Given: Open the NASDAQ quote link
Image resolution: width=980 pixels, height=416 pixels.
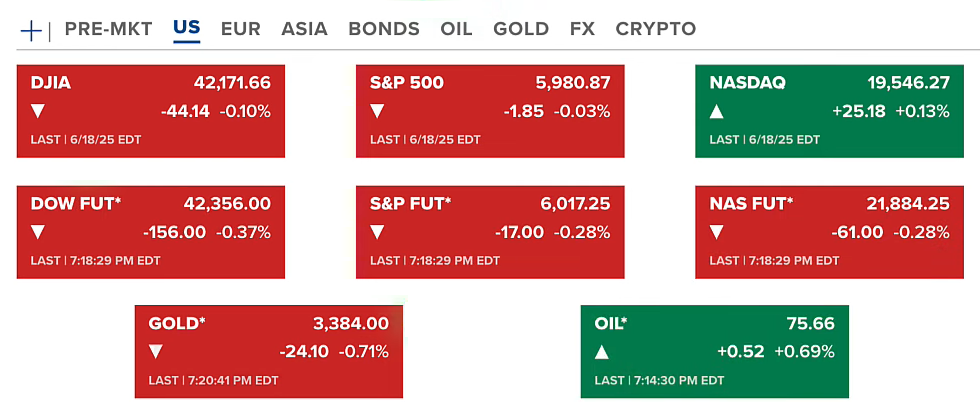Looking at the screenshot, I should [x=747, y=83].
